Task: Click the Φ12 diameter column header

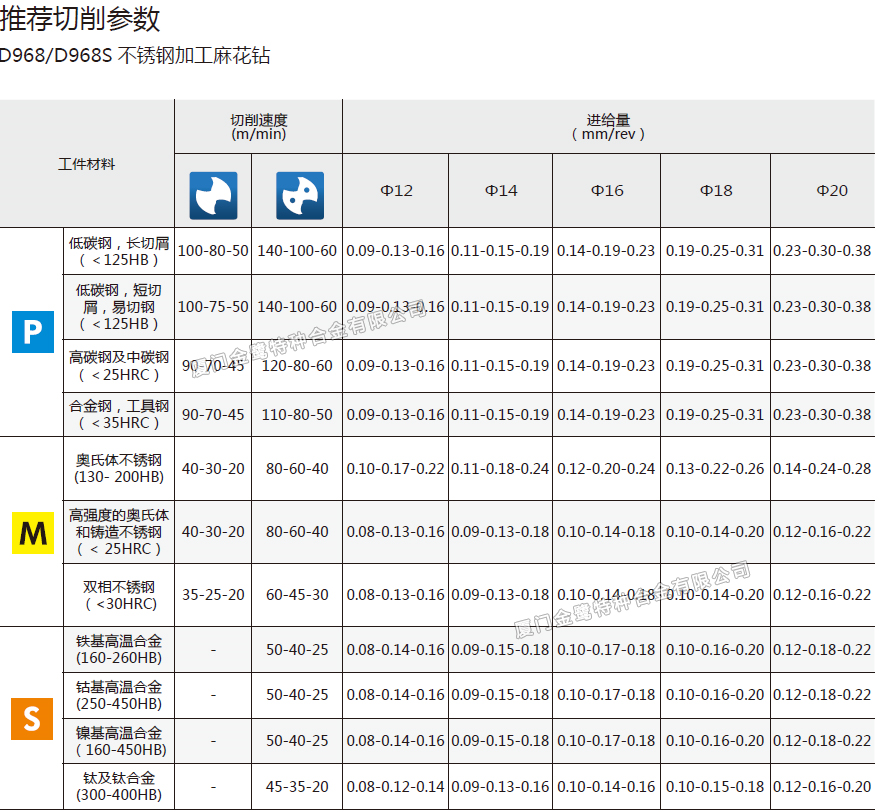Action: pos(396,190)
